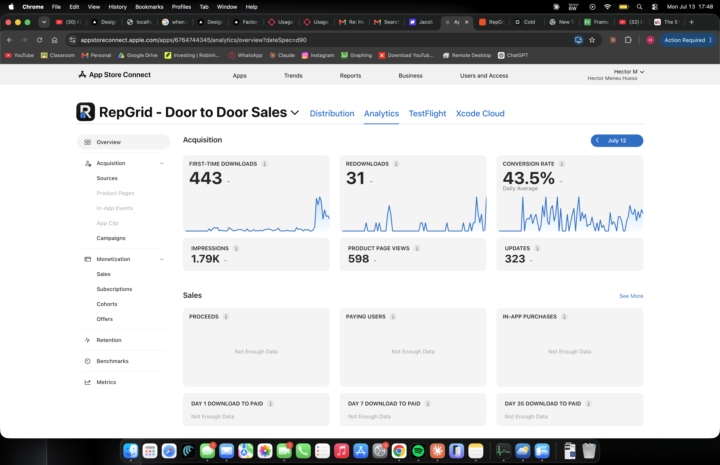Click info icon next to Impressions

click(236, 248)
